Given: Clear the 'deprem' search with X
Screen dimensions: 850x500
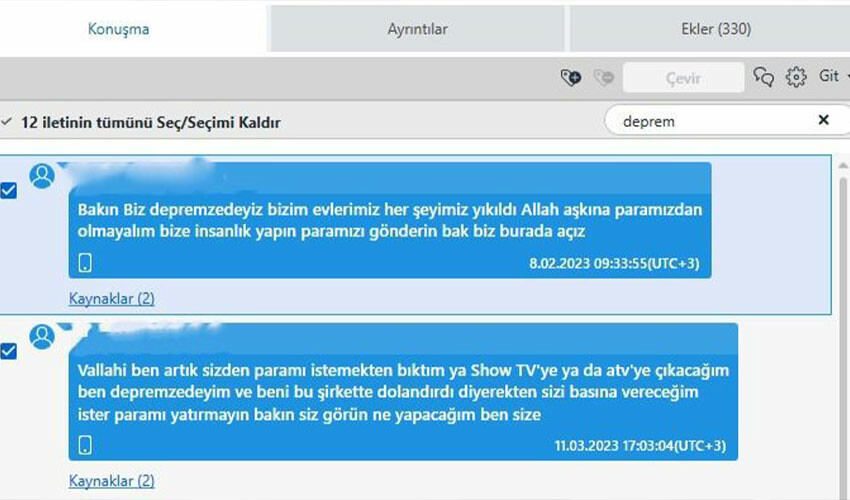Looking at the screenshot, I should coord(823,121).
